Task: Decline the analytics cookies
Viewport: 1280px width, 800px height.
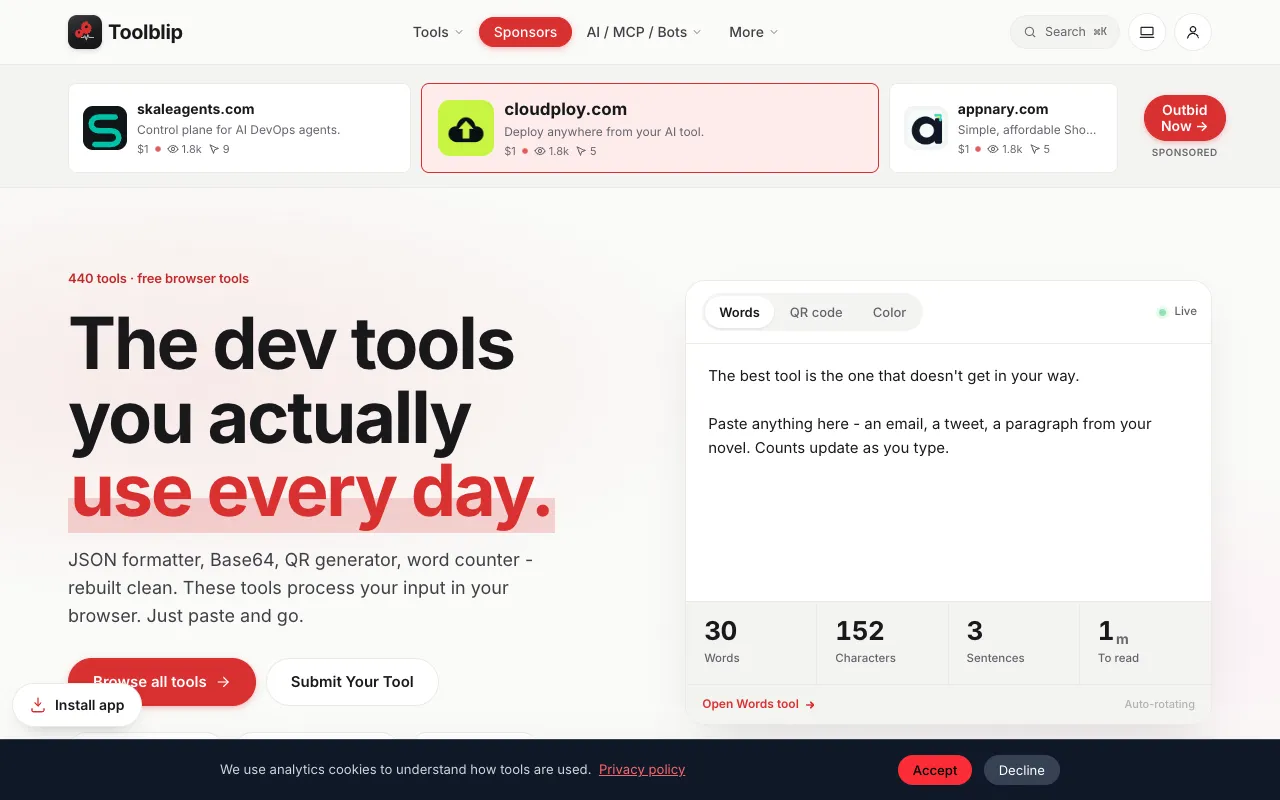Action: point(1022,770)
